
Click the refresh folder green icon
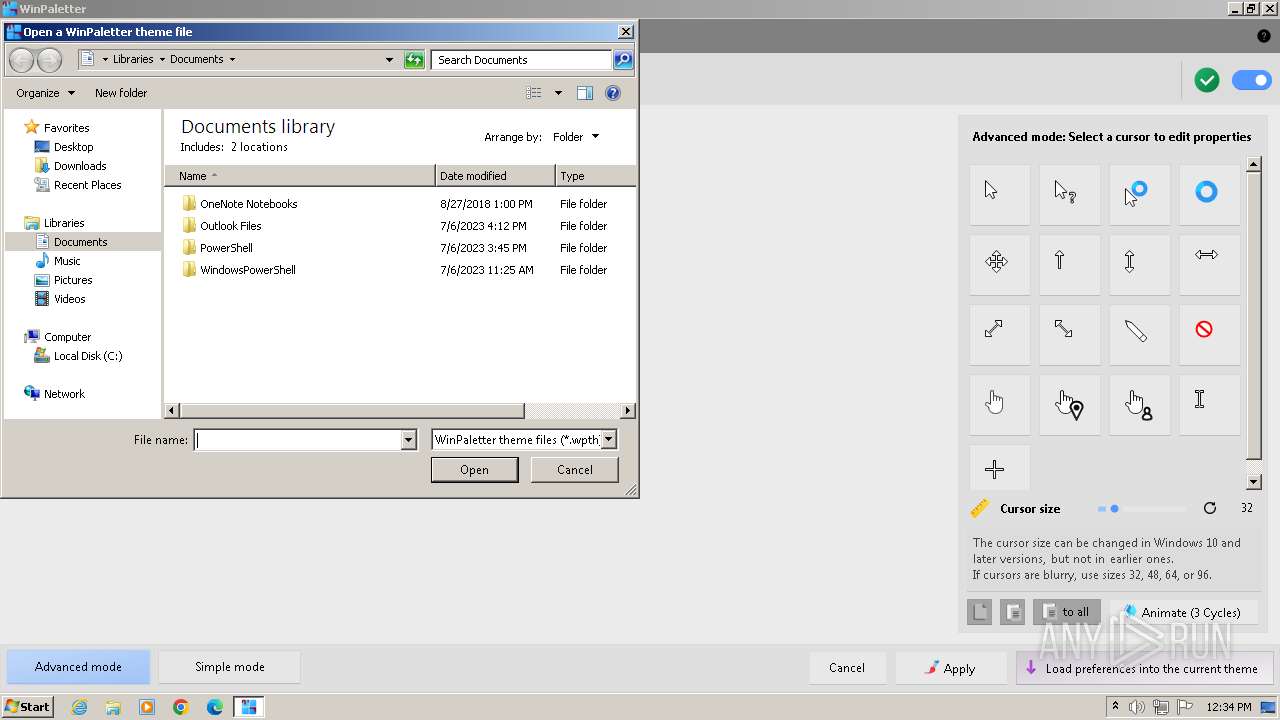[414, 60]
